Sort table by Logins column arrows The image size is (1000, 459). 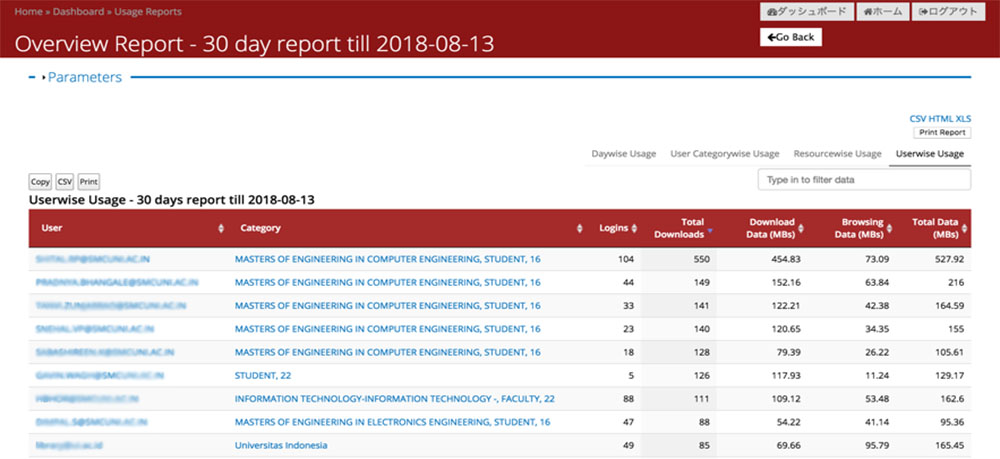[634, 228]
